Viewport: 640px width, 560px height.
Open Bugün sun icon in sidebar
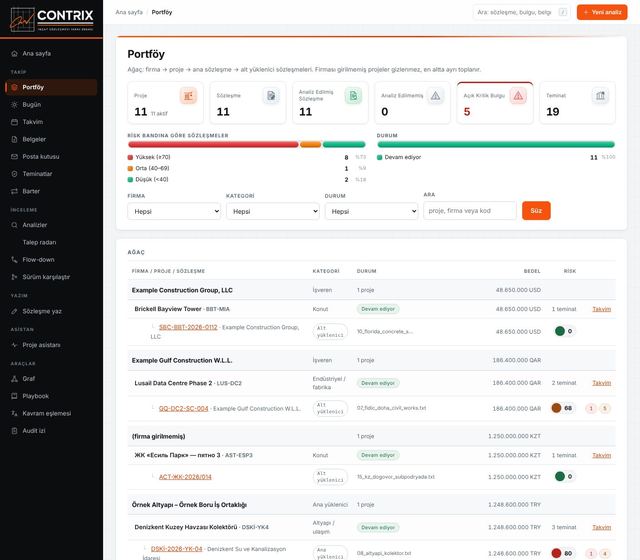click(14, 104)
